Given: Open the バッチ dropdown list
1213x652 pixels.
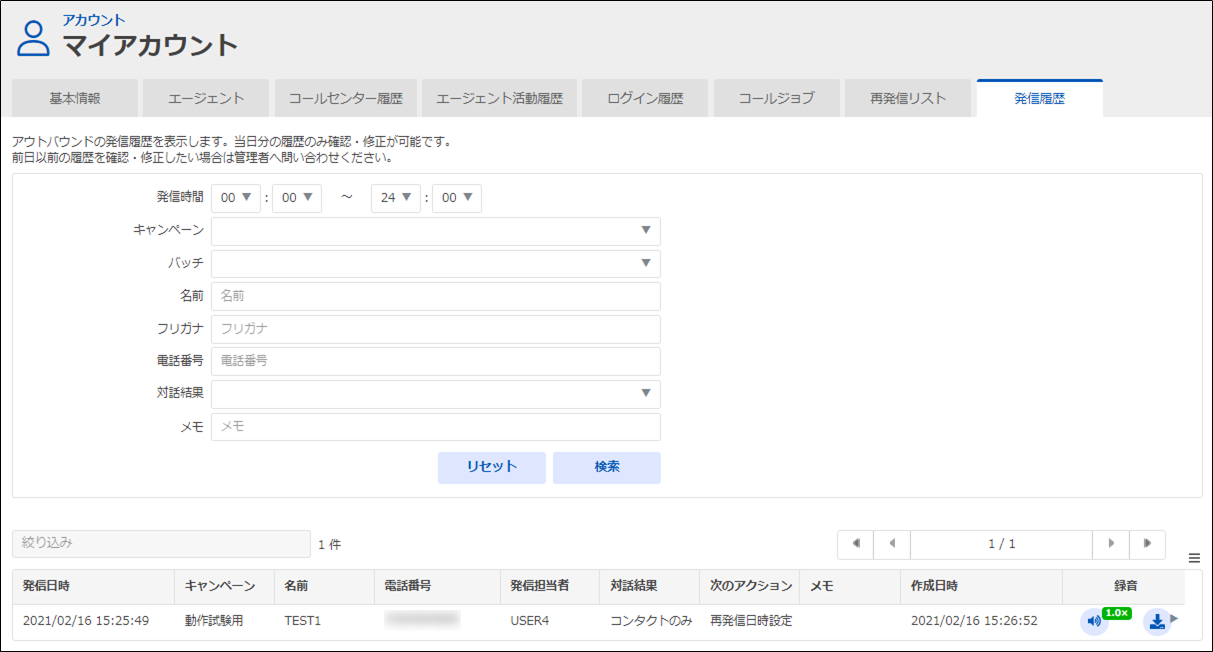Looking at the screenshot, I should [x=436, y=264].
